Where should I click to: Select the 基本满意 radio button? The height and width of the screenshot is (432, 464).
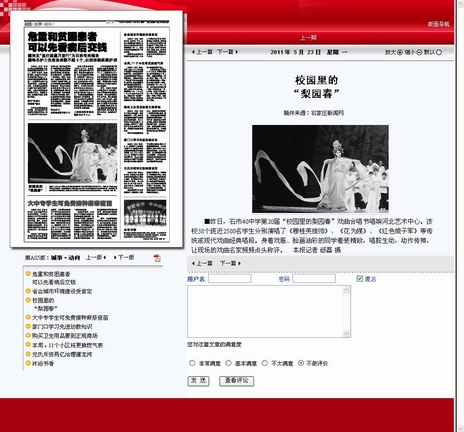tap(228, 363)
